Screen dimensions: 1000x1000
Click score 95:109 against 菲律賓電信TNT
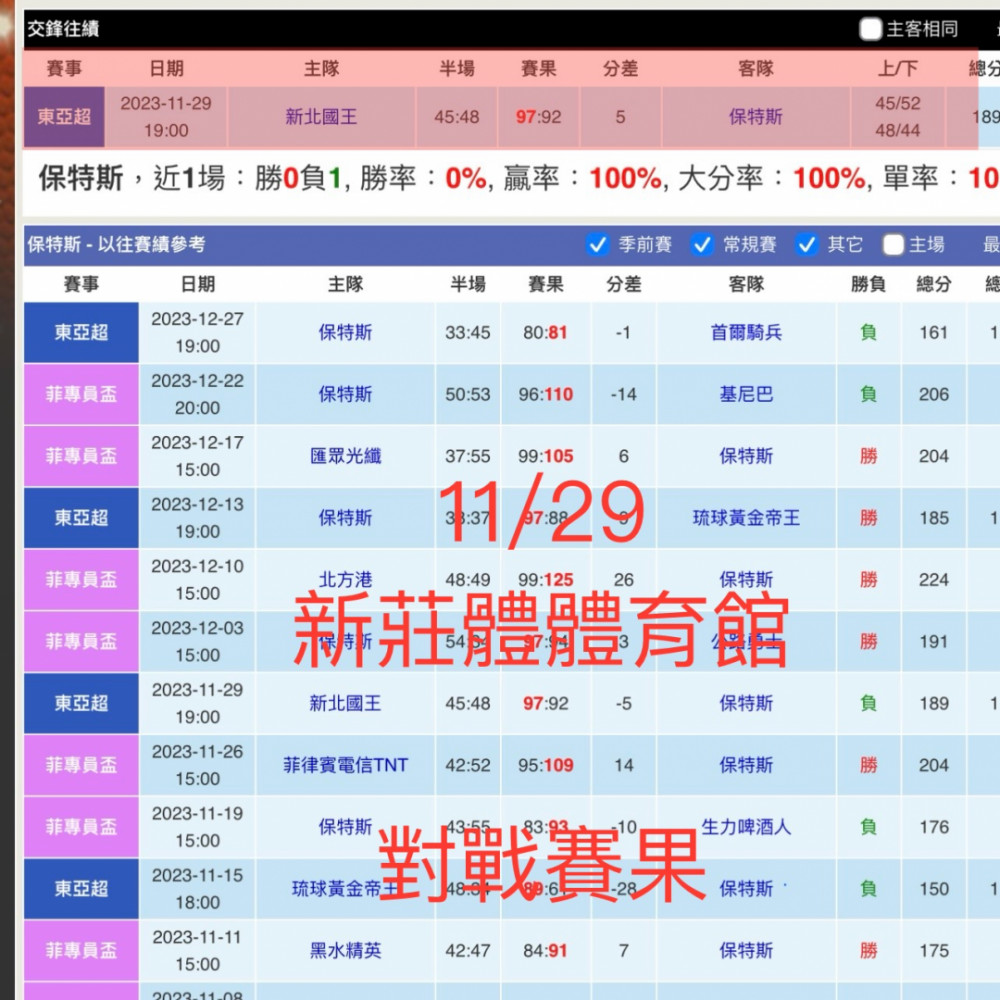[545, 765]
